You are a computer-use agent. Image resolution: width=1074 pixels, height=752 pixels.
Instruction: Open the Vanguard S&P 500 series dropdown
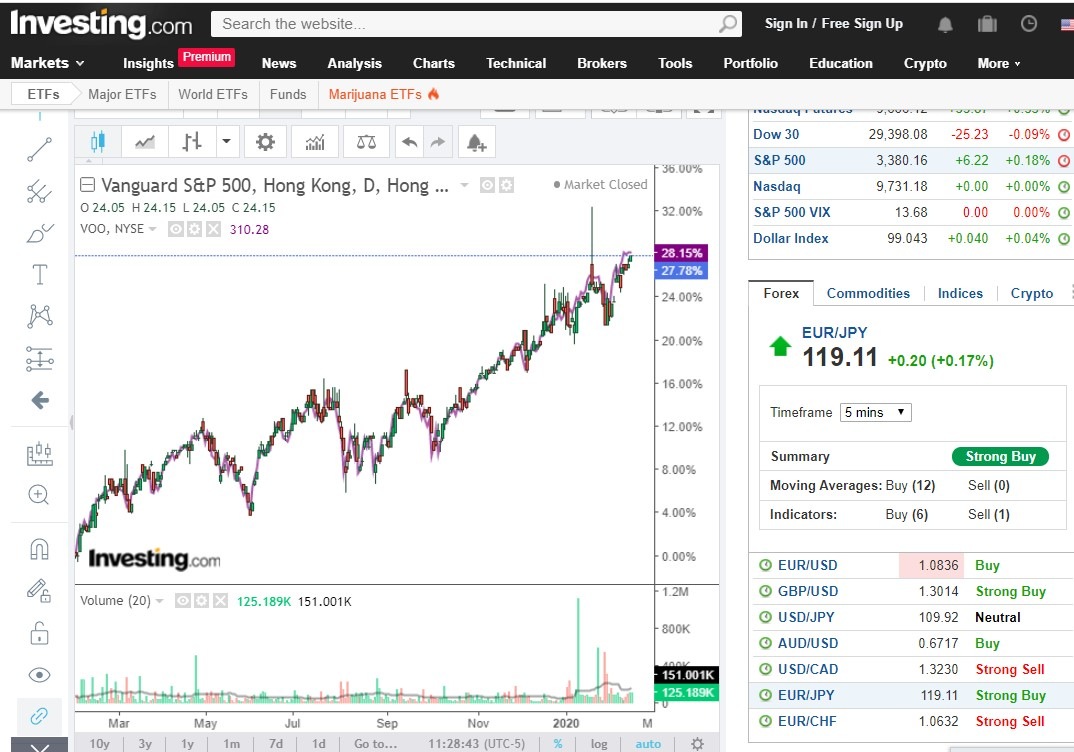(464, 185)
